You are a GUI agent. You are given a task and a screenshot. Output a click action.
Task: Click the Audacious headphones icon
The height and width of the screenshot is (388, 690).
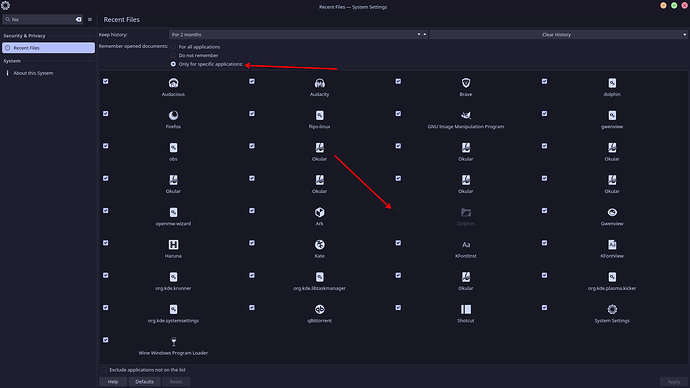[173, 83]
